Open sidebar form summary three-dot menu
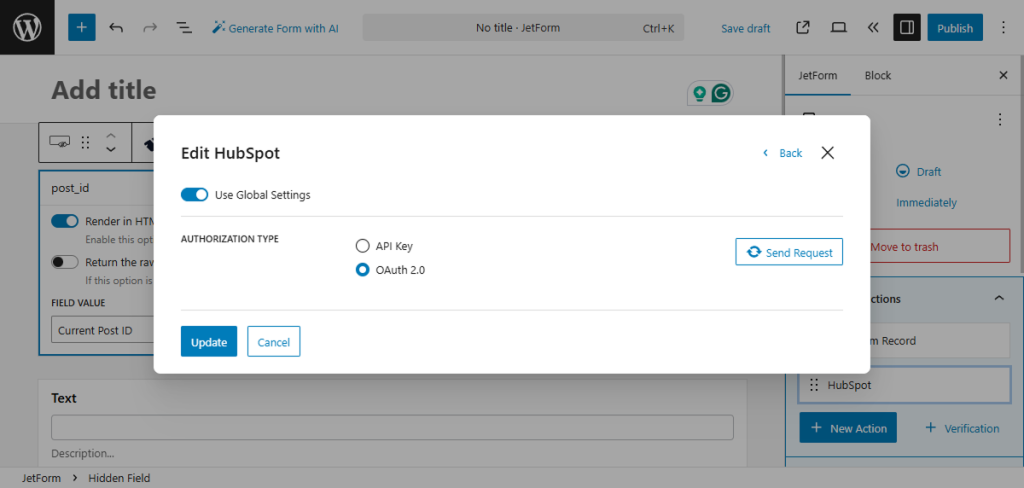Viewport: 1024px width, 488px height. coord(999,120)
